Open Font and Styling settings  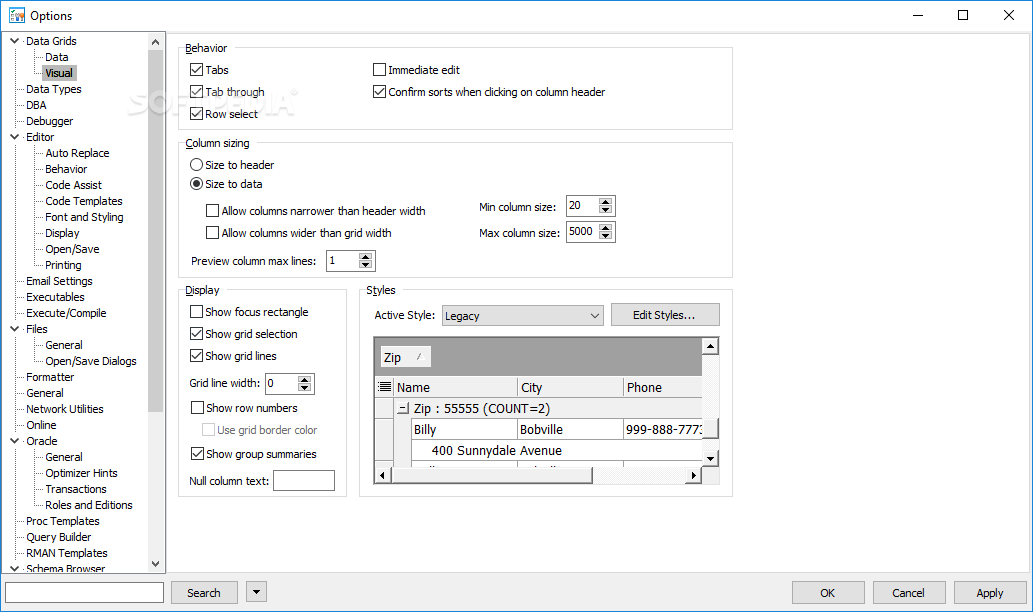pos(84,217)
